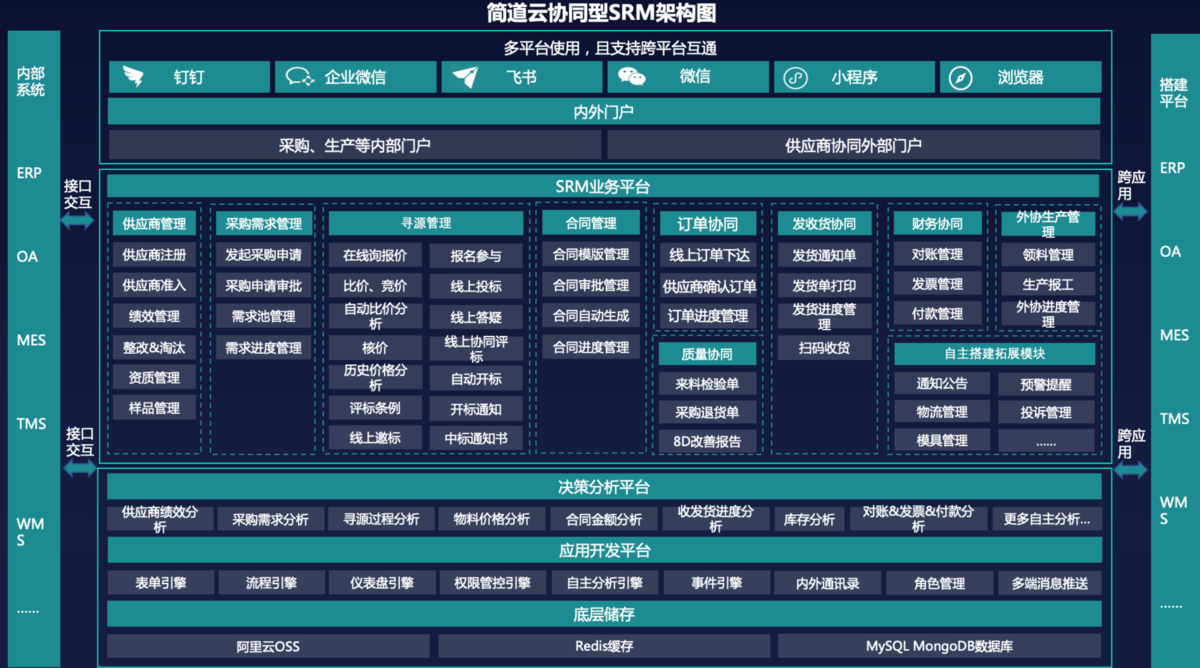Select the 决策分析平台 header
This screenshot has width=1200, height=668.
pos(604,487)
